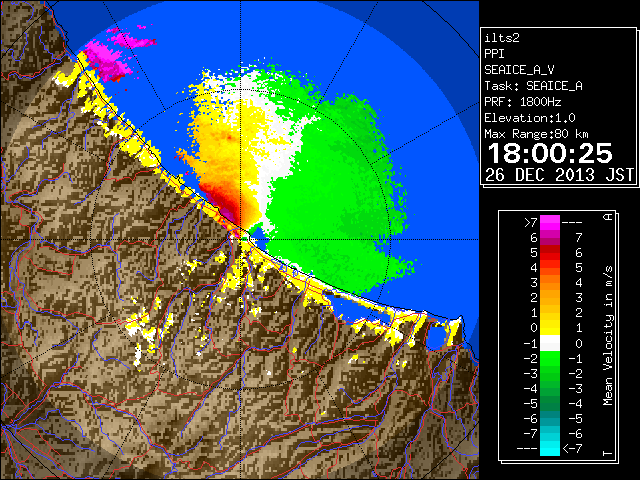640x480 pixels.
Task: Click the 'Max Range:80 km' text
Action: click(537, 134)
